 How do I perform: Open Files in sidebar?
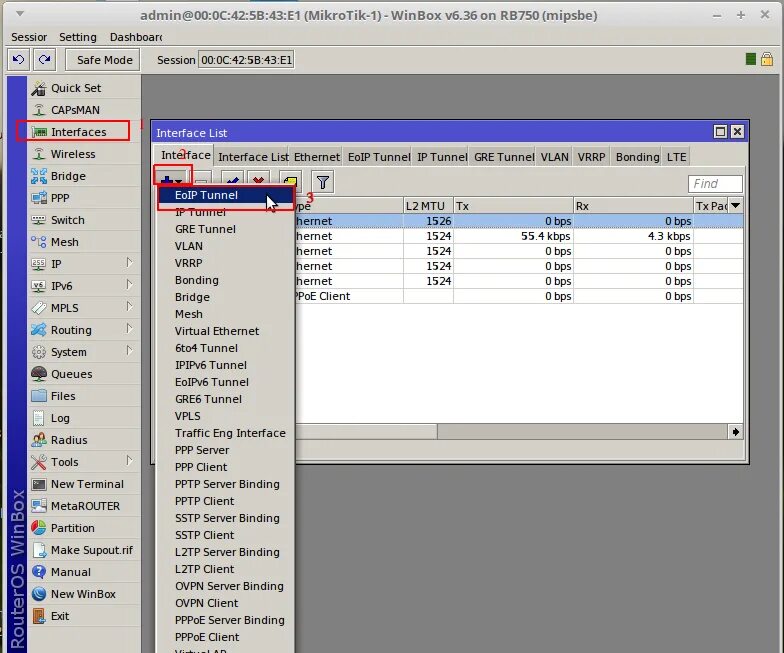pyautogui.click(x=84, y=396)
